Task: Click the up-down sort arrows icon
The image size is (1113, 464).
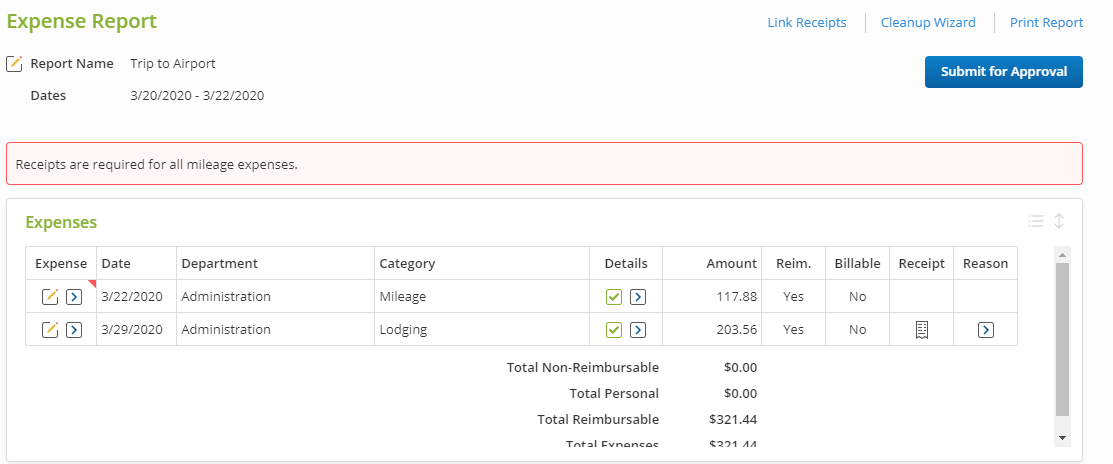Action: [1059, 222]
